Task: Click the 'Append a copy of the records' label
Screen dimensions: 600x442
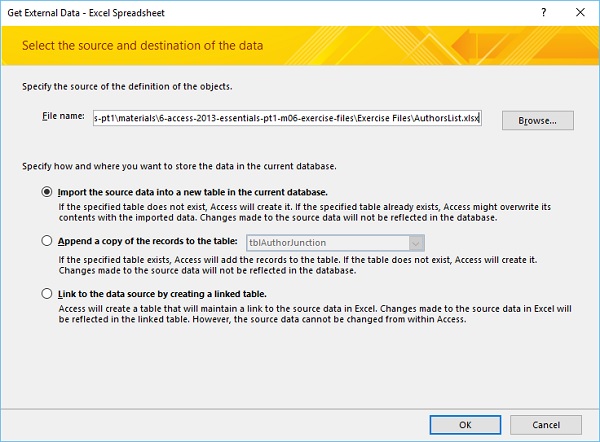Action: (x=147, y=241)
